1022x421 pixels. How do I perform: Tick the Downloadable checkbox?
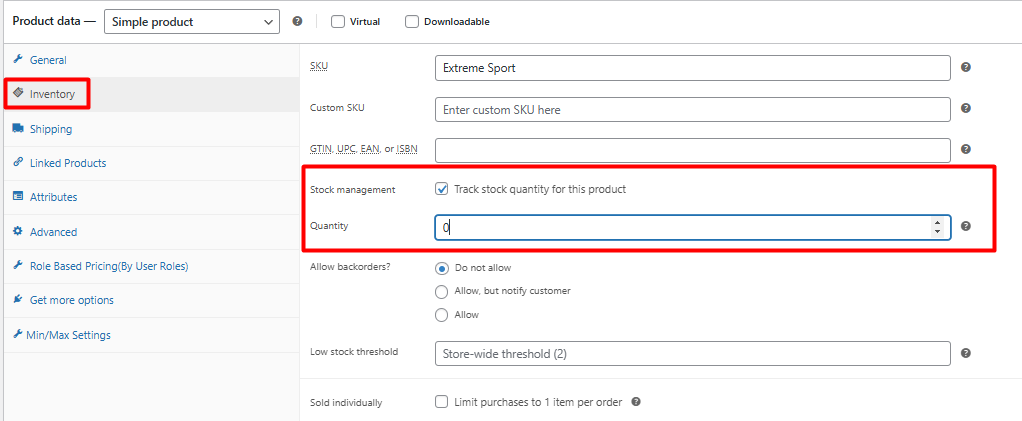pos(411,22)
